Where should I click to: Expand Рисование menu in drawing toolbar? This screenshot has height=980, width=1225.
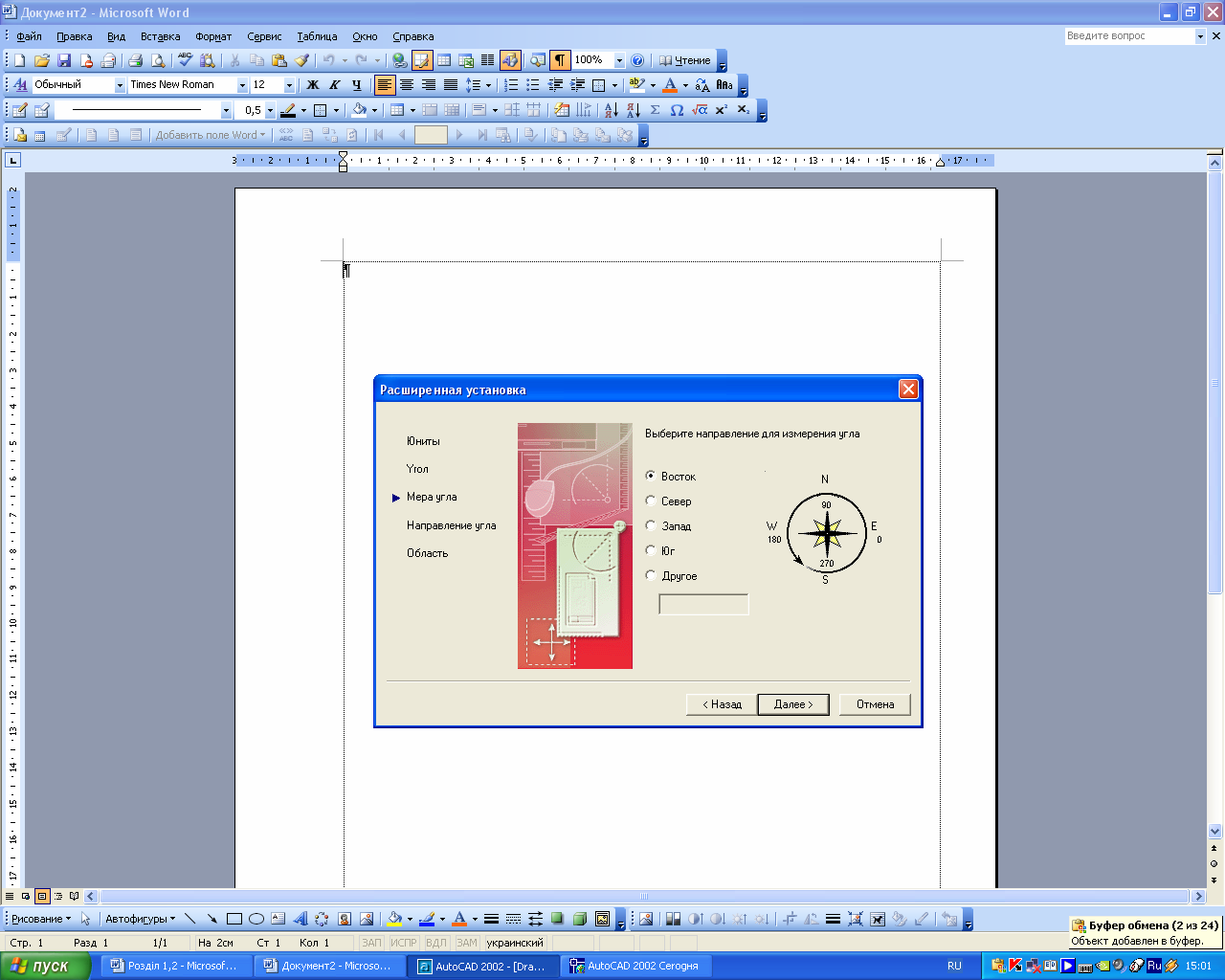[40, 919]
